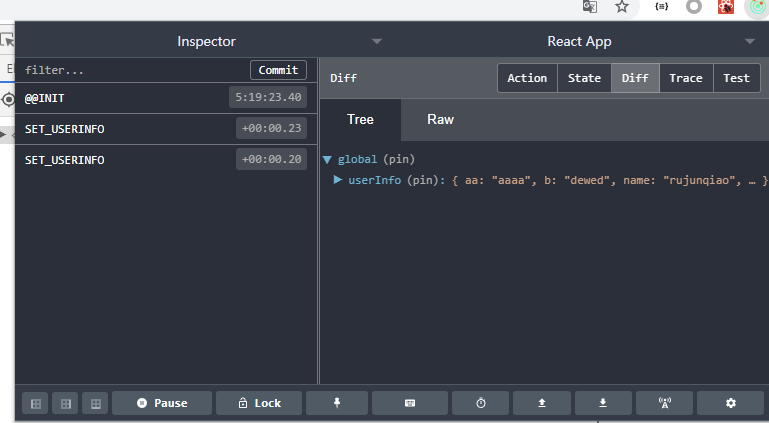Select the Diff tab
Image resolution: width=769 pixels, height=423 pixels.
click(x=635, y=78)
